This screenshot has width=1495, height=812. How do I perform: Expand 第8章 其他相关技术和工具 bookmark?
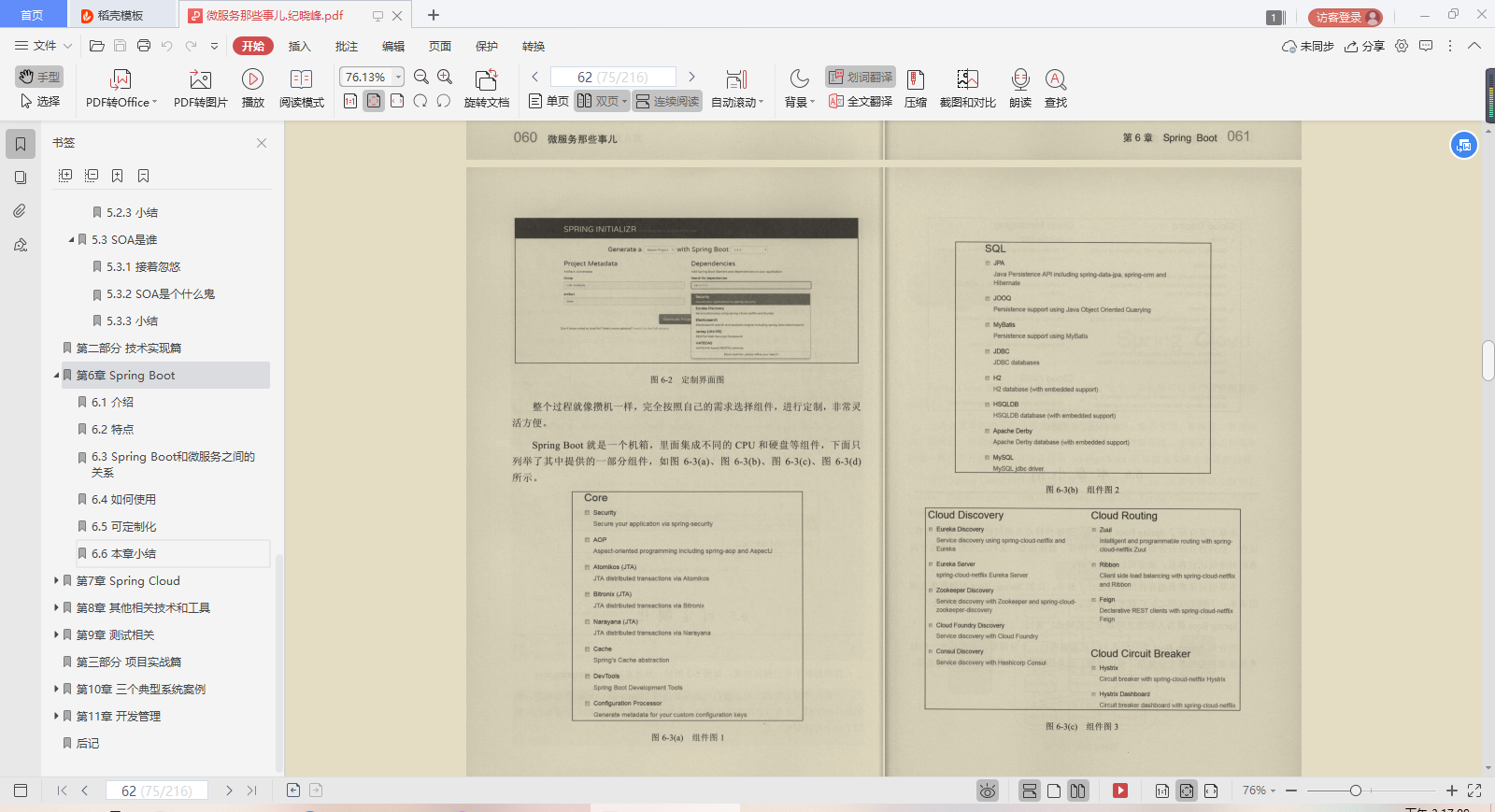click(56, 607)
